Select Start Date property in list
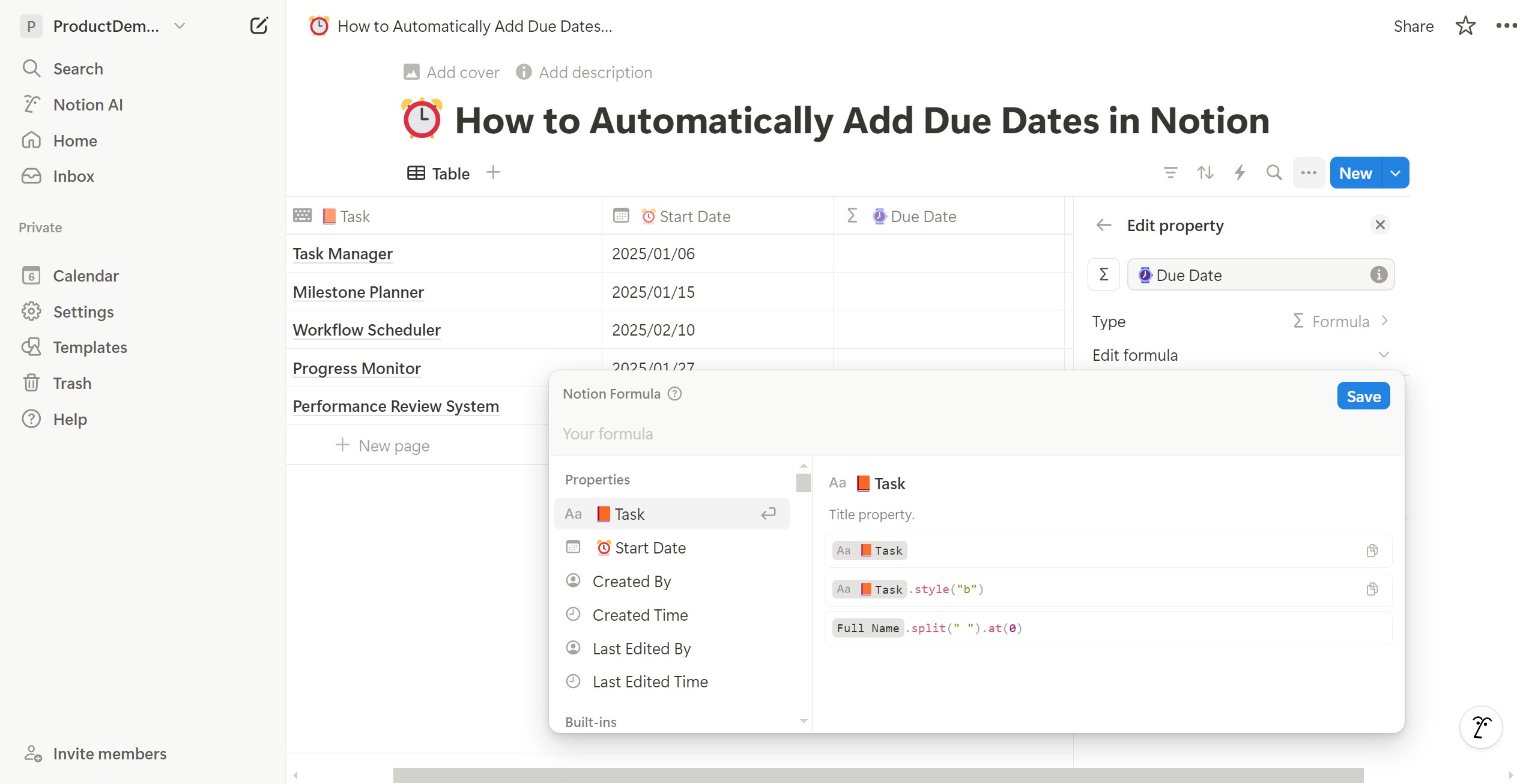1538x784 pixels. [x=671, y=547]
